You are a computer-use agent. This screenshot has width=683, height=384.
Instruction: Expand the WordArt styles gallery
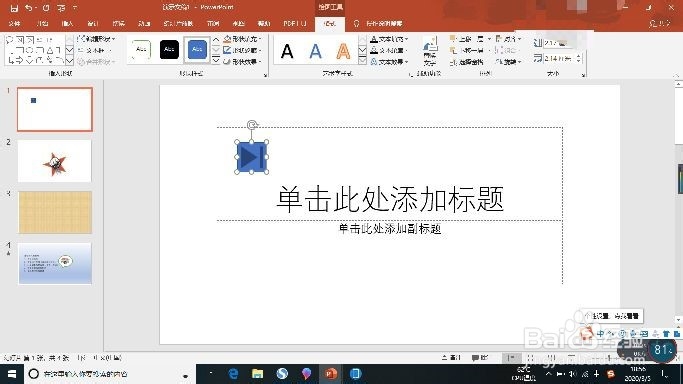362,61
